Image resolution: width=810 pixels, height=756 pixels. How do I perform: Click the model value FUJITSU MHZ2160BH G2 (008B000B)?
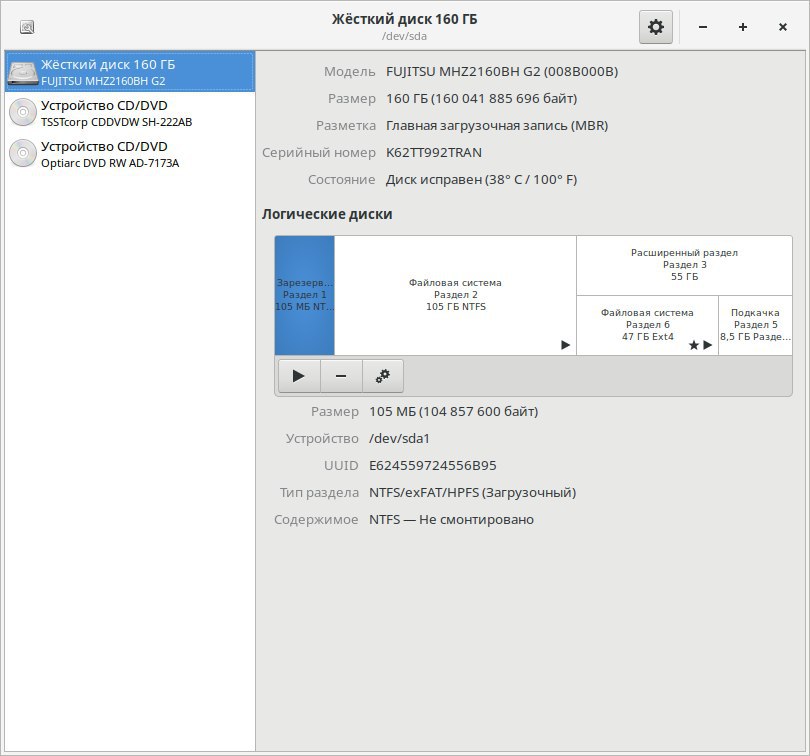(502, 71)
